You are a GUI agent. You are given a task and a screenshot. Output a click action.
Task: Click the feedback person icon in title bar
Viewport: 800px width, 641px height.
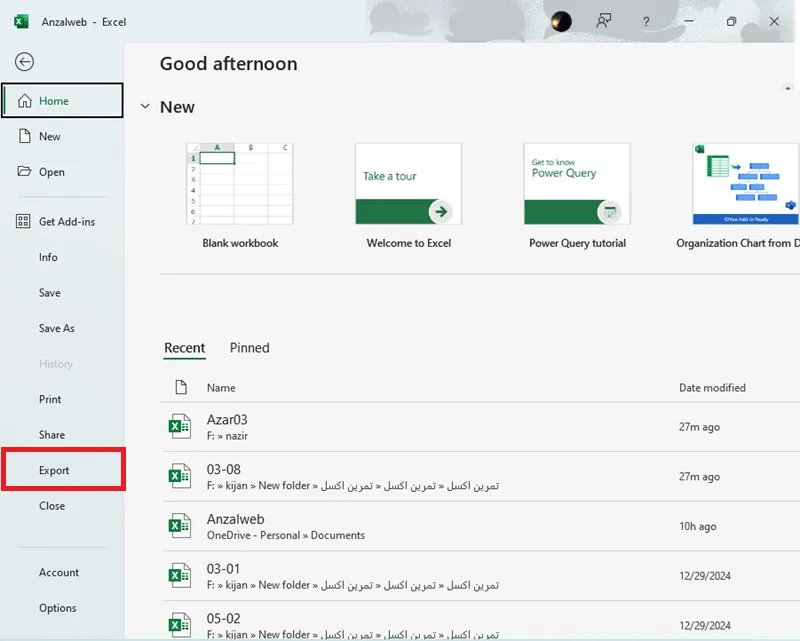tap(604, 21)
